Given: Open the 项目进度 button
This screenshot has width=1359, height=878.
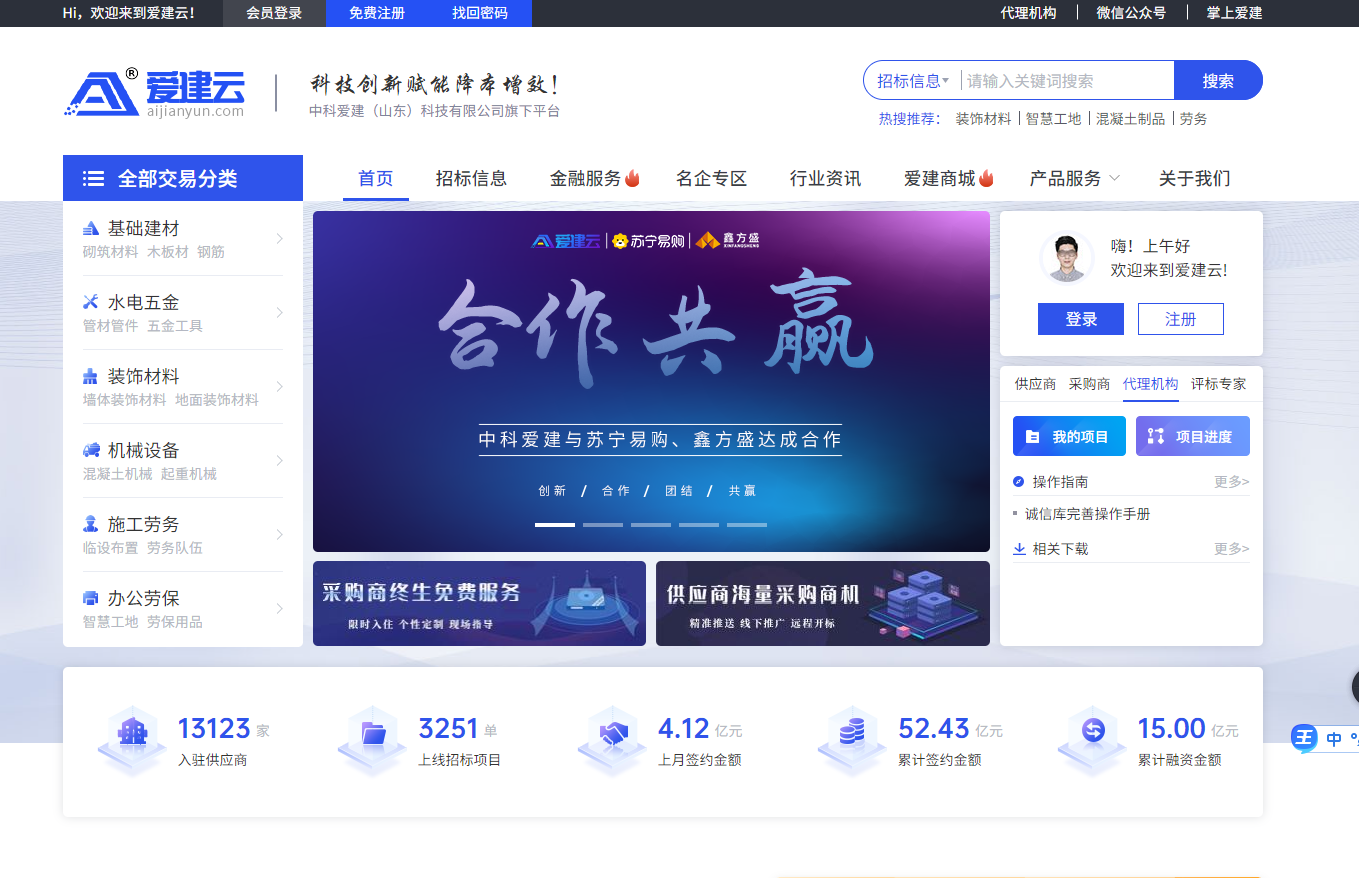Looking at the screenshot, I should 1193,436.
